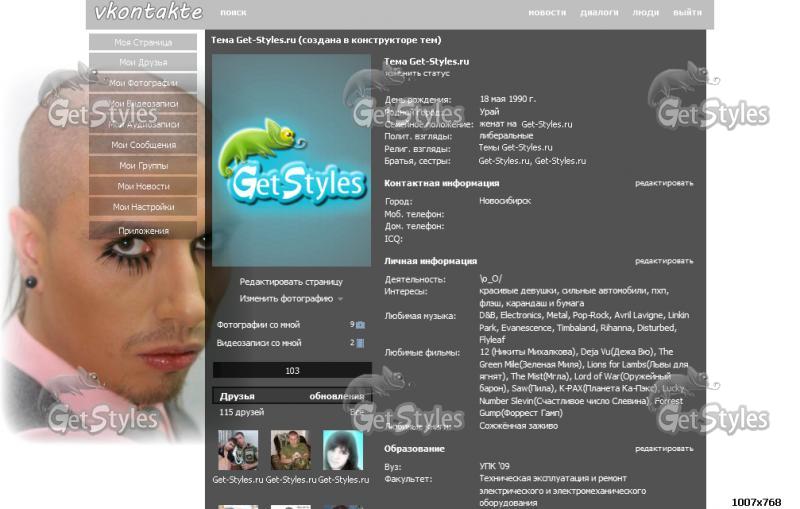Click city value Новосибирск
The width and height of the screenshot is (800, 509).
coord(505,201)
